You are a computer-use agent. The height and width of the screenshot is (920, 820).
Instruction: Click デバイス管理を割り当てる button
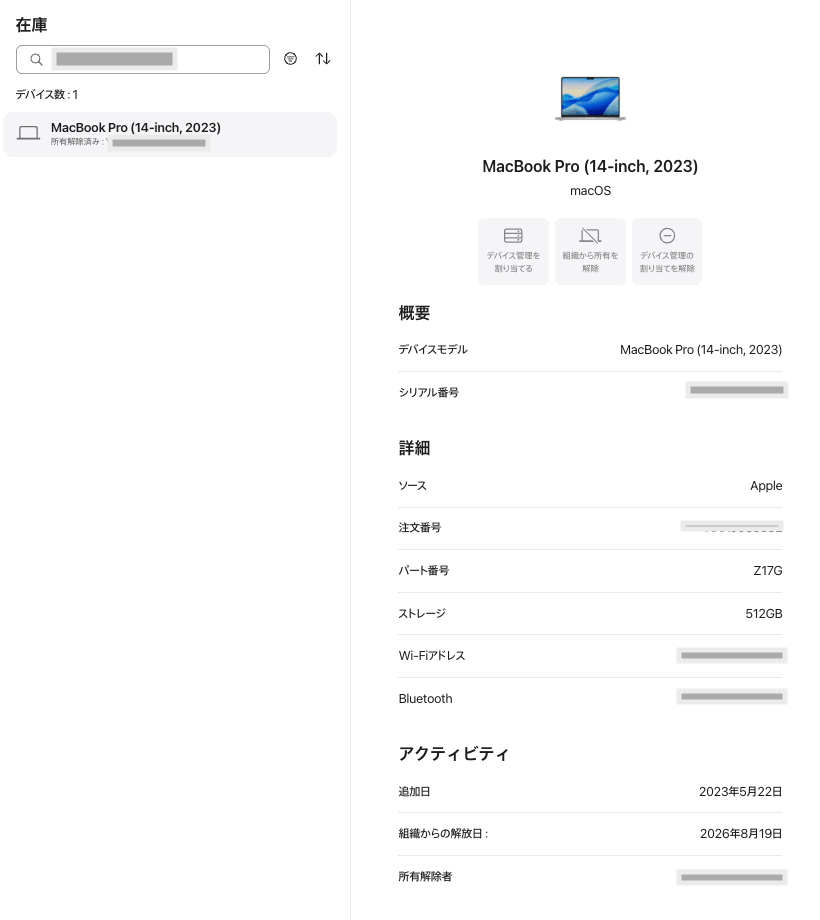[513, 251]
